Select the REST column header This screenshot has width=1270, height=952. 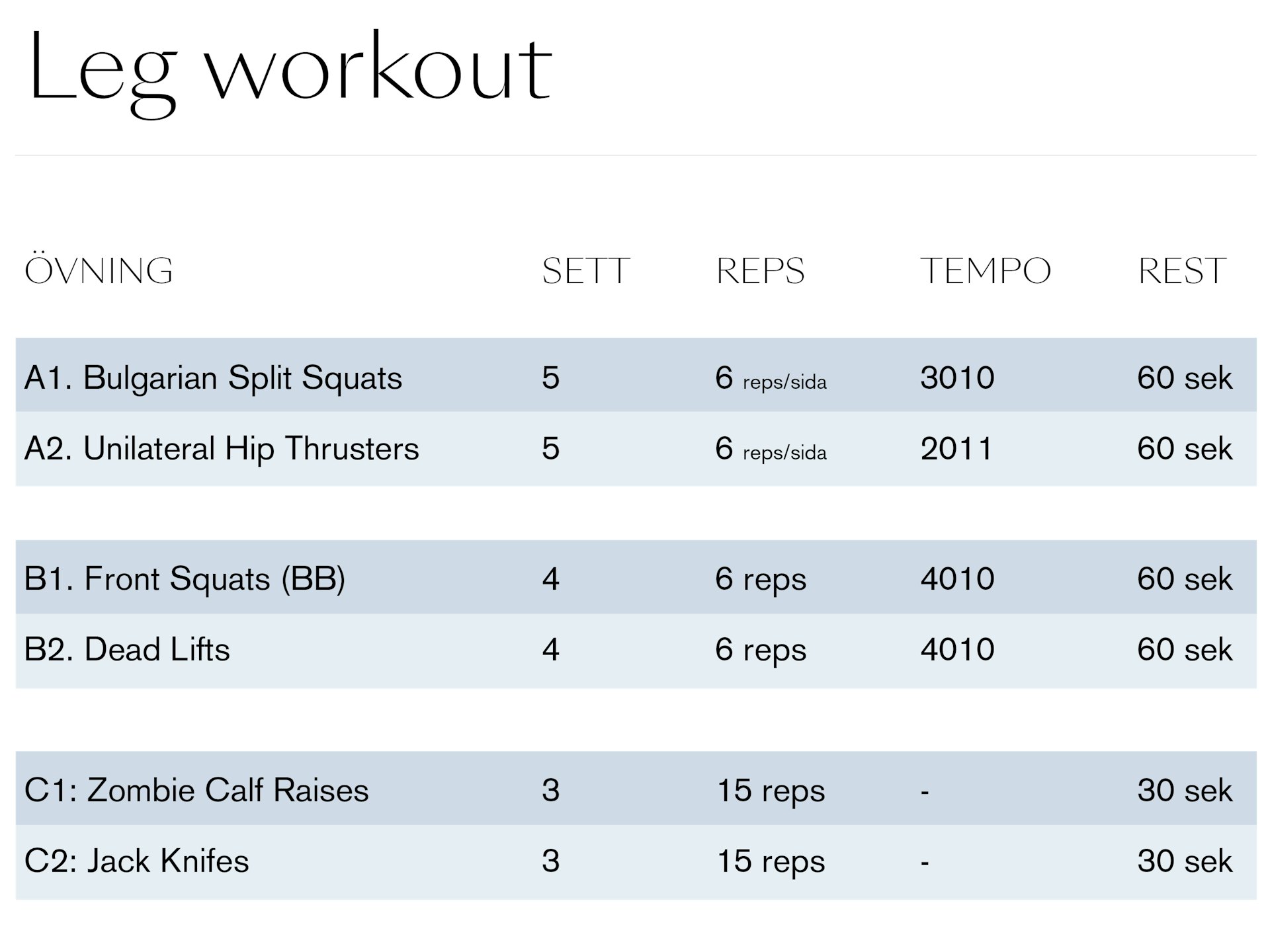(x=1182, y=271)
